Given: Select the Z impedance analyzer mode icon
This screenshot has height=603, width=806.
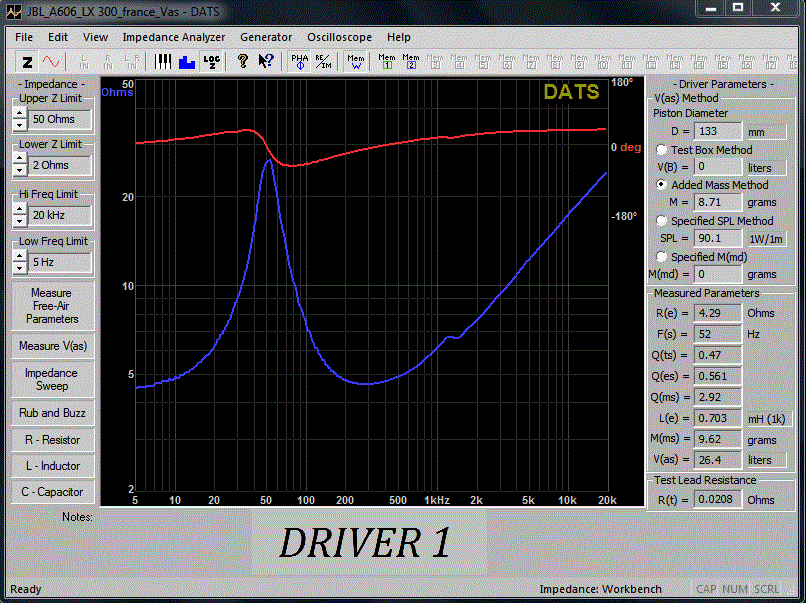Looking at the screenshot, I should click(27, 62).
